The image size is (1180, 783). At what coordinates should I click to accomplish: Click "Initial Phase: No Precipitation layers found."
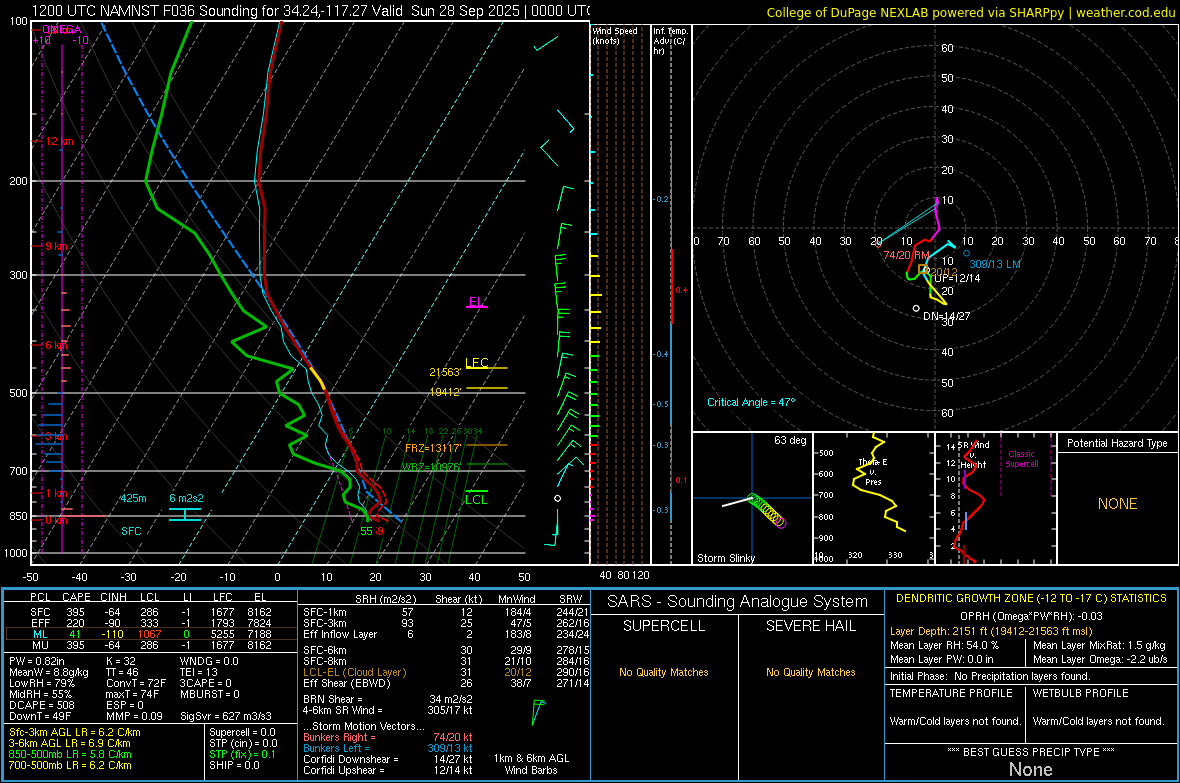pos(990,676)
